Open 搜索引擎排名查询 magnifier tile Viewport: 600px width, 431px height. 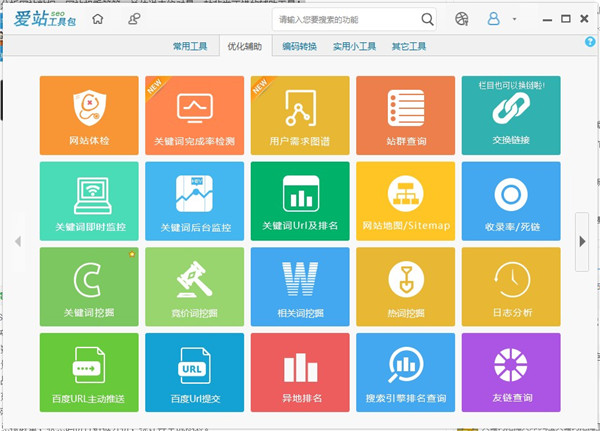[x=406, y=372]
